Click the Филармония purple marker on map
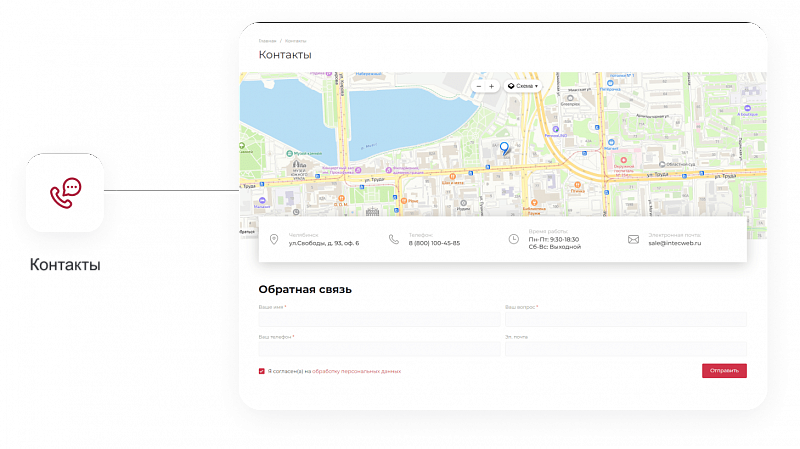 (x=389, y=169)
